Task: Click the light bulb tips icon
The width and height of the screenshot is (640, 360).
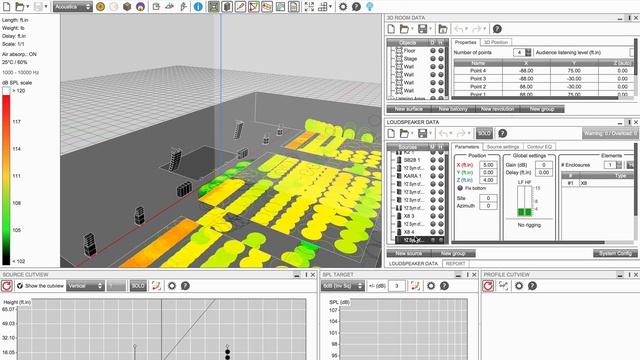Action: 369,7
